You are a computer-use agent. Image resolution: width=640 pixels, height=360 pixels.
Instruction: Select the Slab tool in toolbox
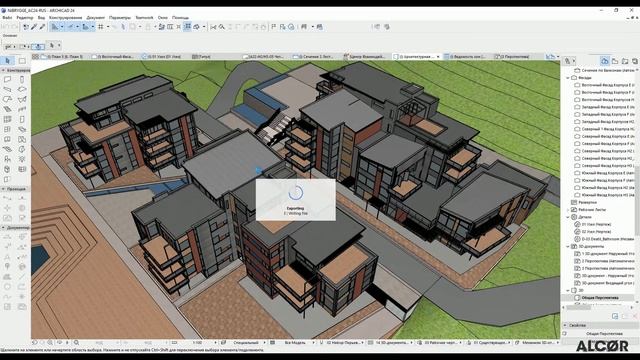22,89
